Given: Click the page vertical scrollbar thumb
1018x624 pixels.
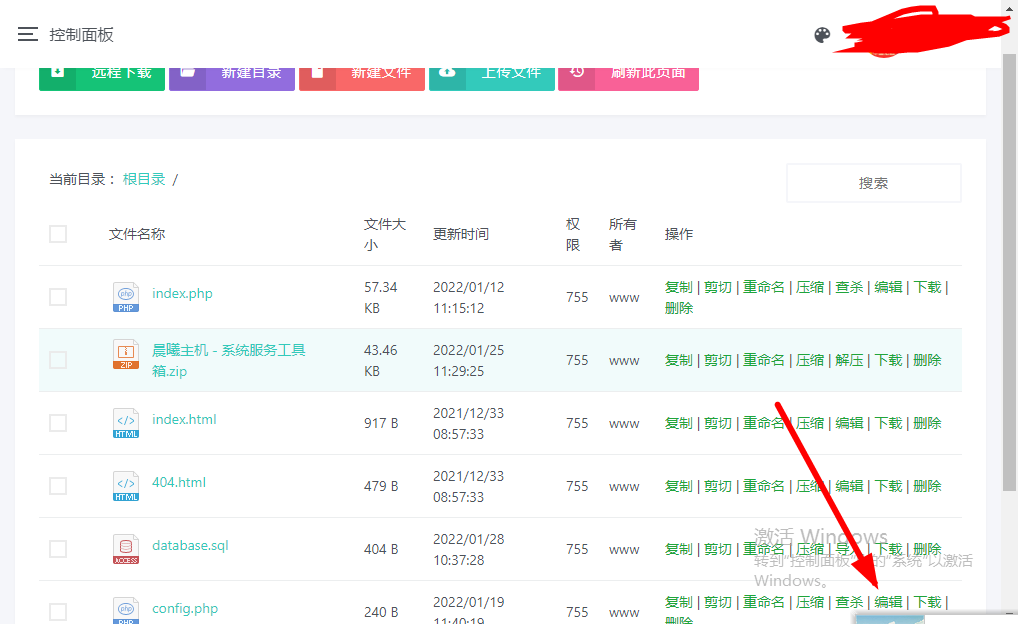Looking at the screenshot, I should click(1010, 273).
